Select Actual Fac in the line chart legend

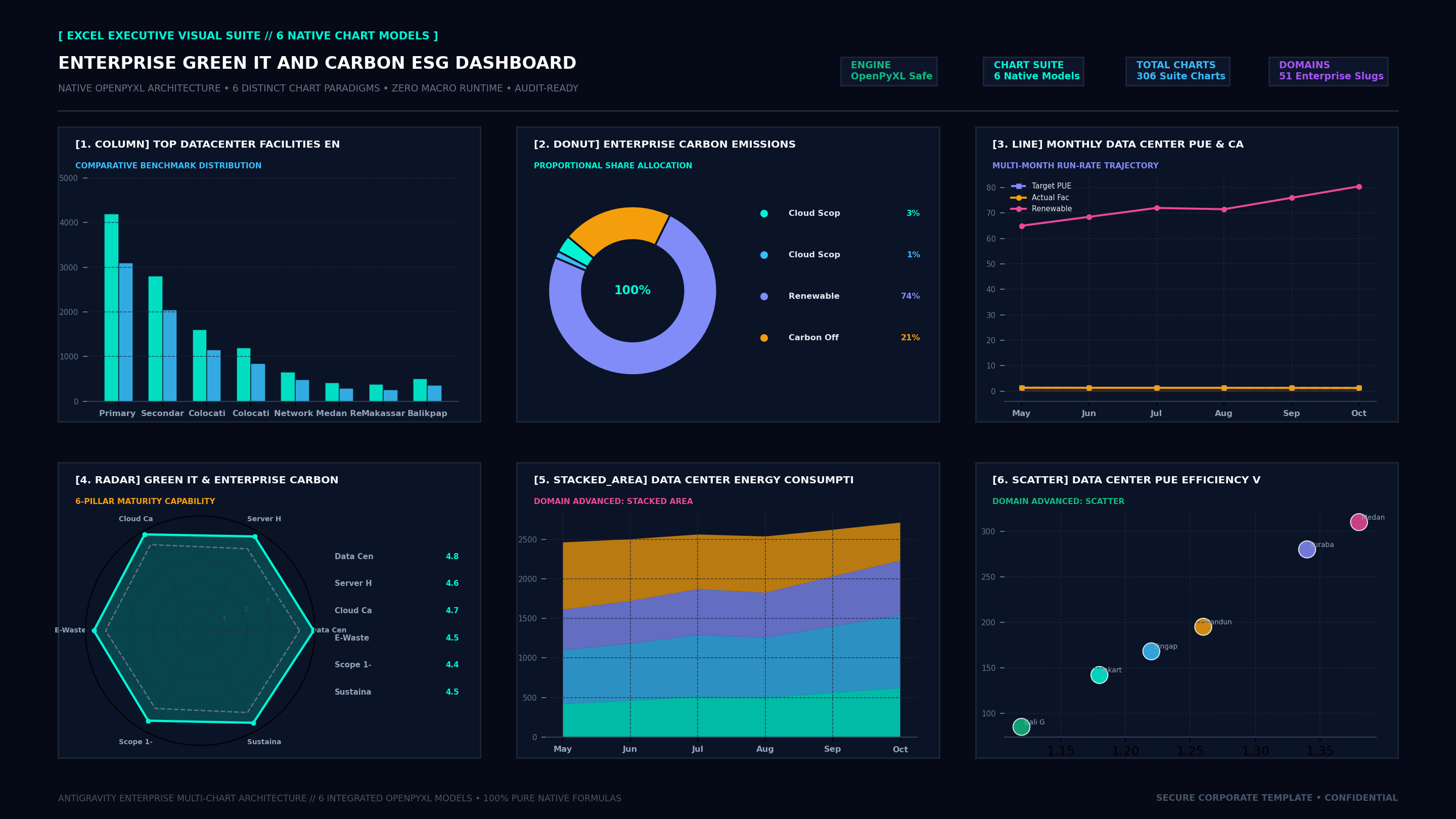[x=1040, y=198]
